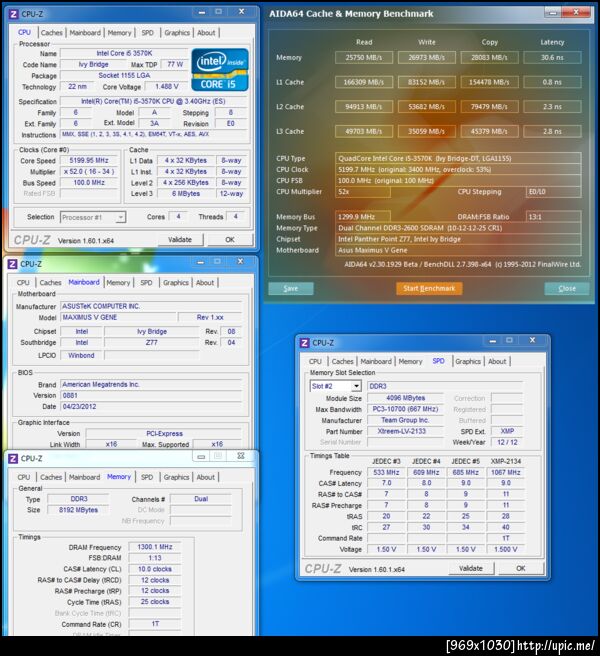The height and width of the screenshot is (656, 600).
Task: Click processor Name field Intel Core i5 3570K
Action: pos(124,54)
